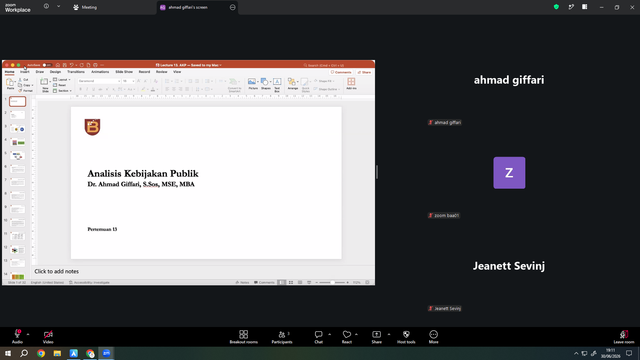Viewport: 640px width, 360px height.
Task: Expand the Chat options arrow
Action: [x=329, y=334]
